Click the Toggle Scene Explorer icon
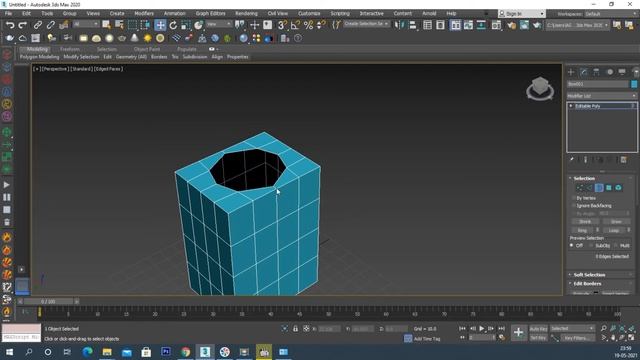Image resolution: width=640 pixels, height=360 pixels. pyautogui.click(x=427, y=25)
